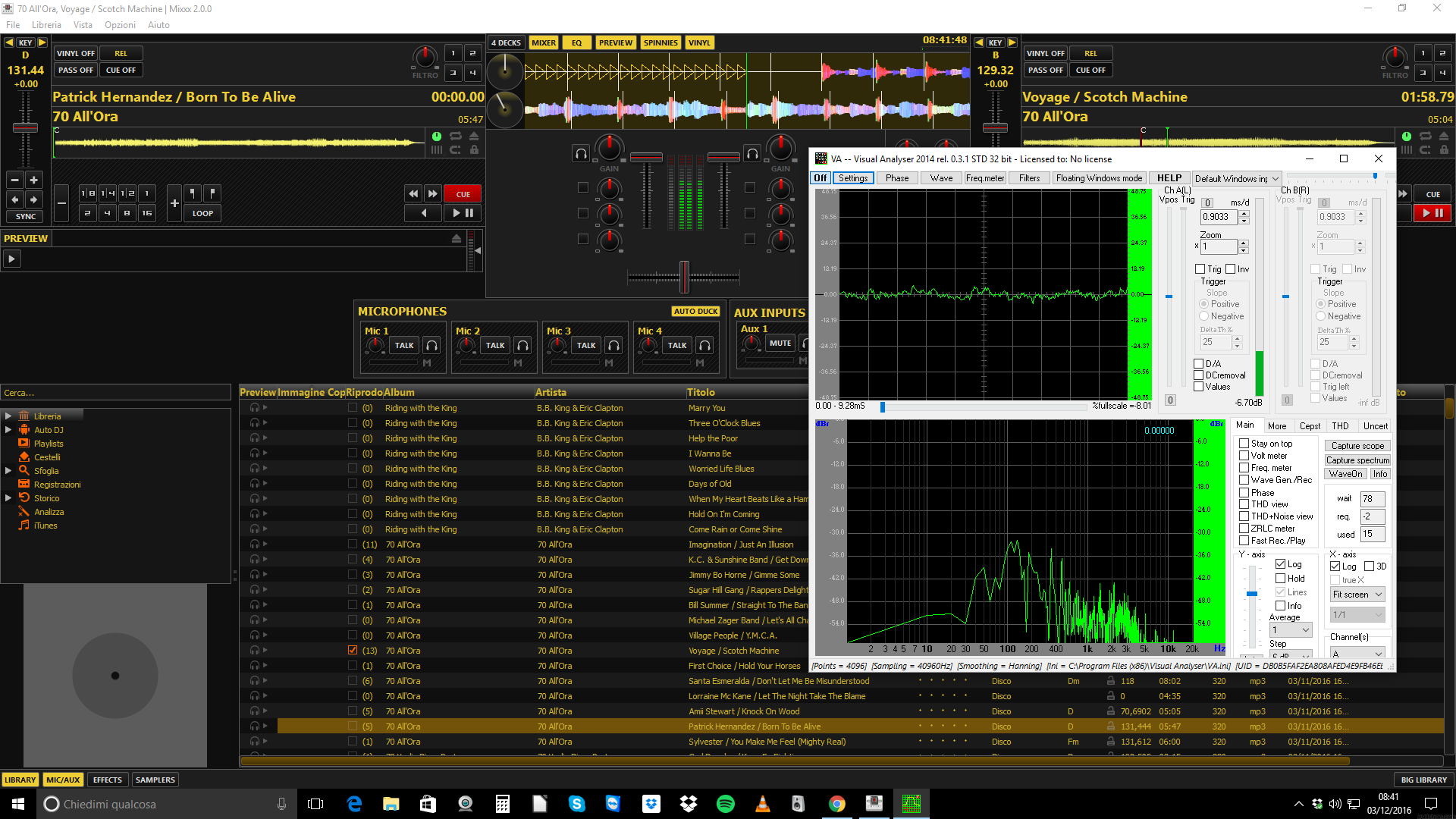Toggle the MIXER section button

tap(543, 43)
